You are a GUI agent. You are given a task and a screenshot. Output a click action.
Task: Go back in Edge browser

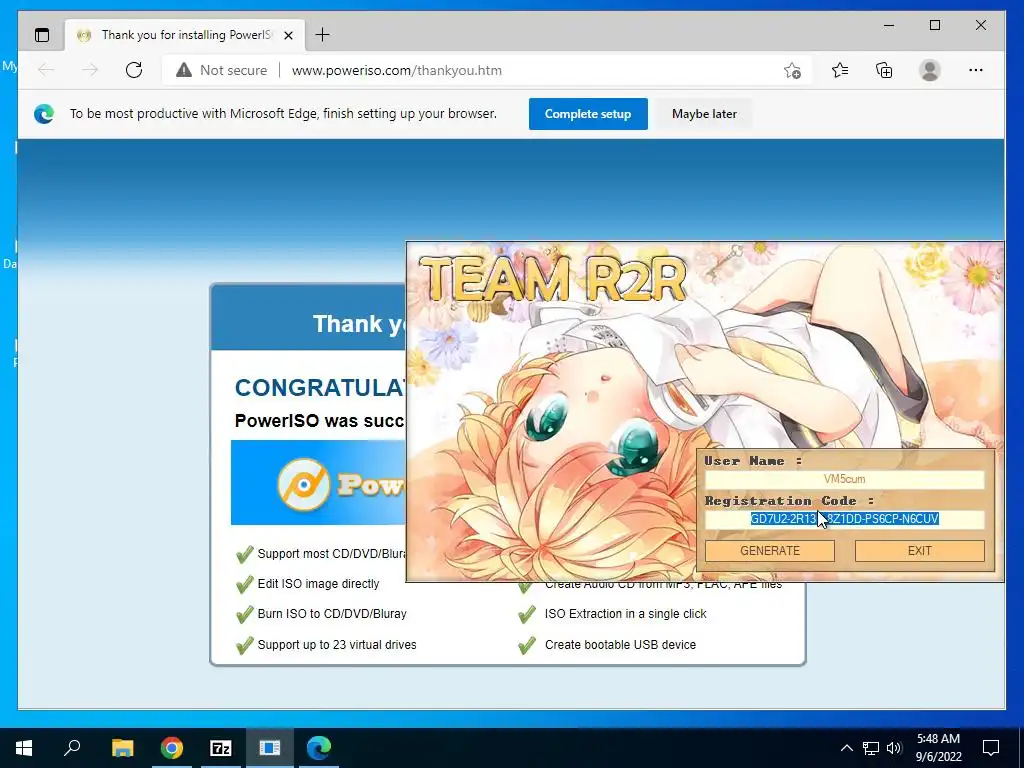click(46, 70)
